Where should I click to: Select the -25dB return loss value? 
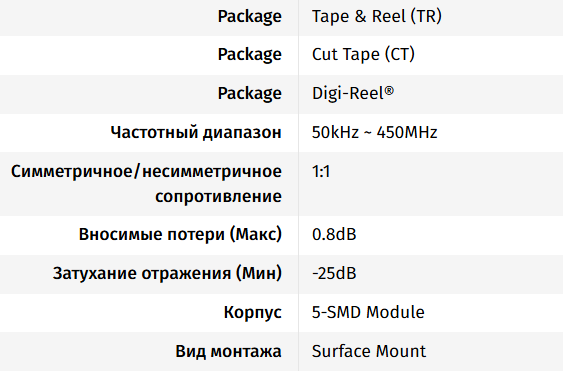click(x=334, y=273)
